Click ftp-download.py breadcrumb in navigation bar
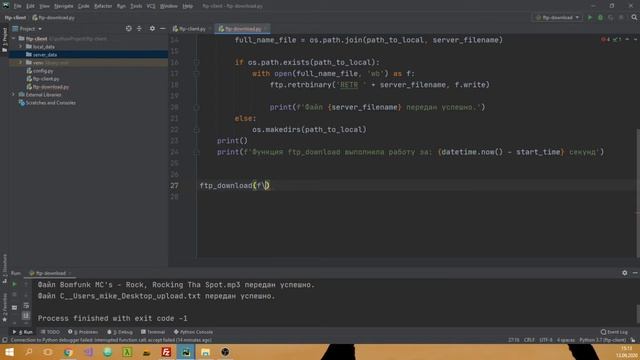Viewport: 640px width, 360px height. tap(53, 18)
